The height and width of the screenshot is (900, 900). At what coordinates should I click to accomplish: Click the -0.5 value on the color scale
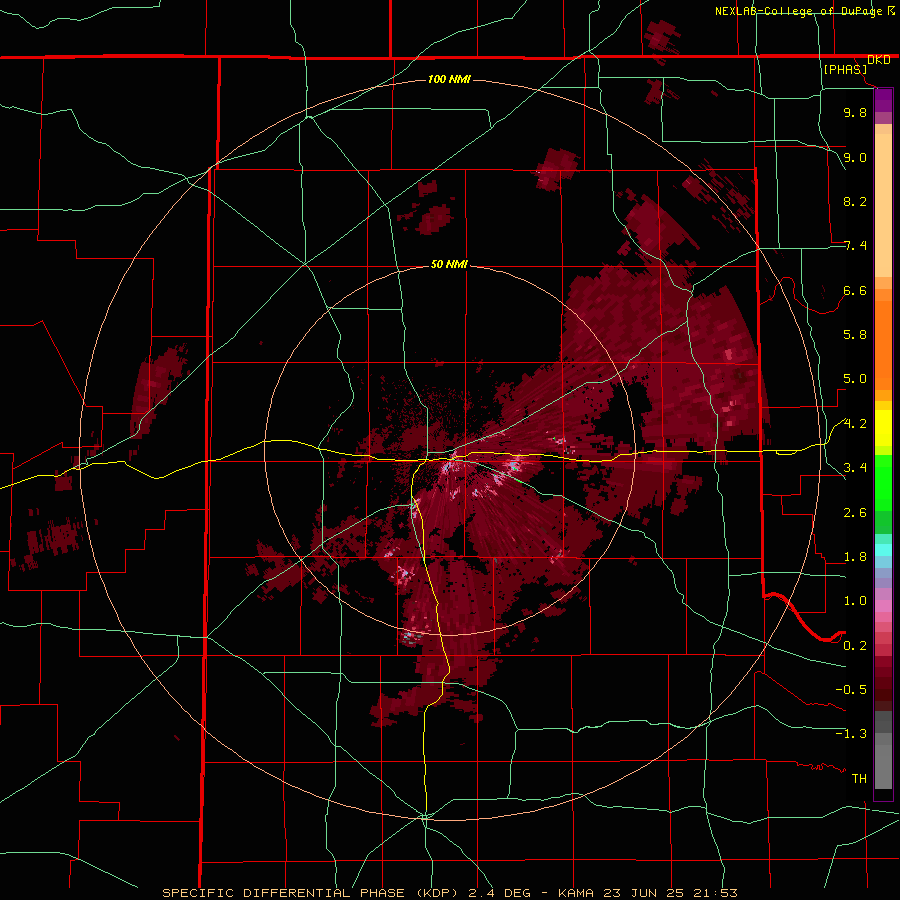pos(851,690)
